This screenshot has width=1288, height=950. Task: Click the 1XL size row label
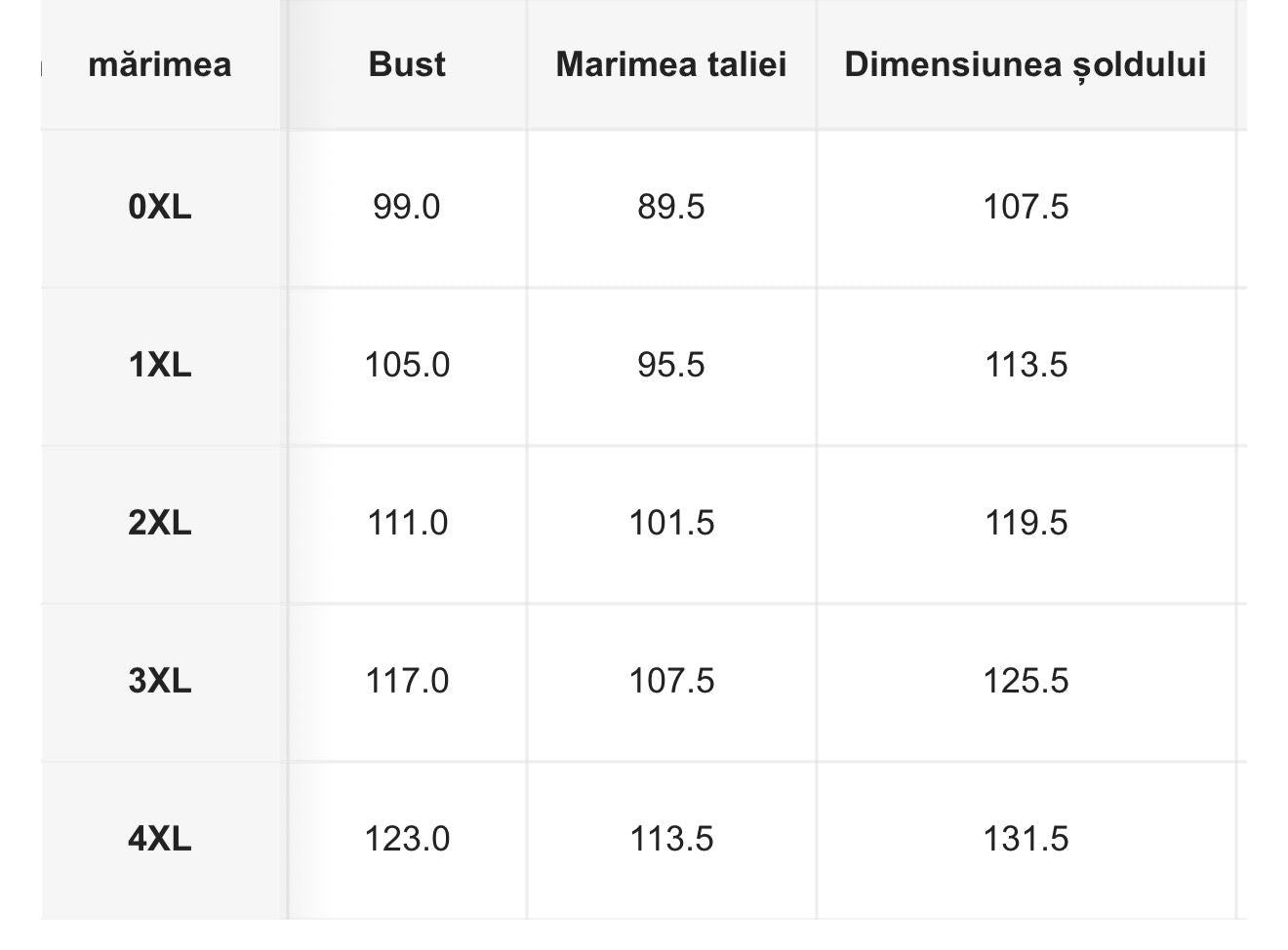[160, 365]
